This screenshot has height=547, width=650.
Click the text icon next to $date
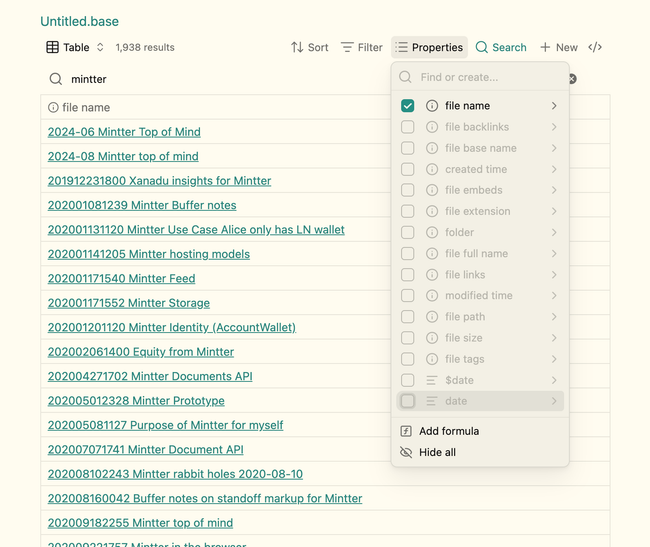click(432, 380)
